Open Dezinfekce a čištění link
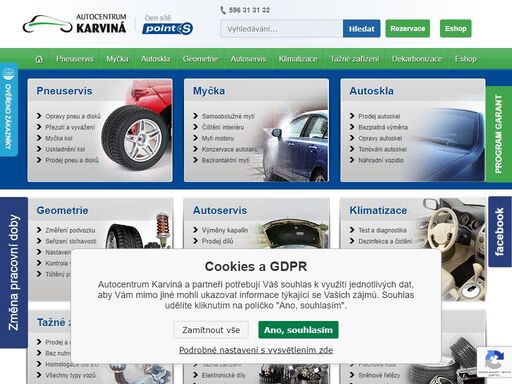Image resolution: width=512 pixels, height=384 pixels. 385,241
